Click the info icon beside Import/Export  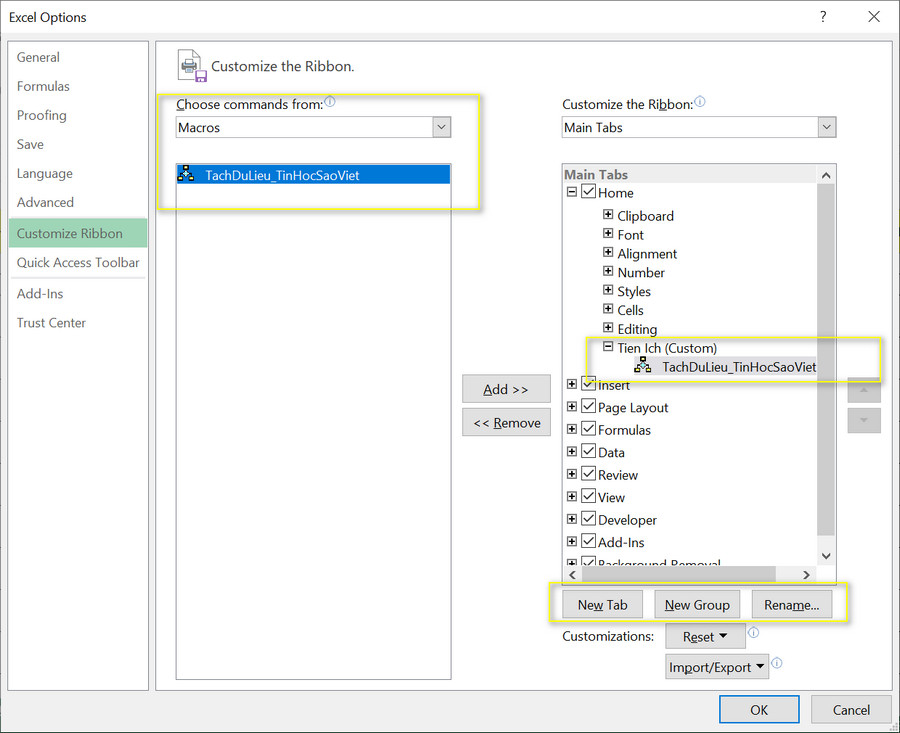click(777, 663)
